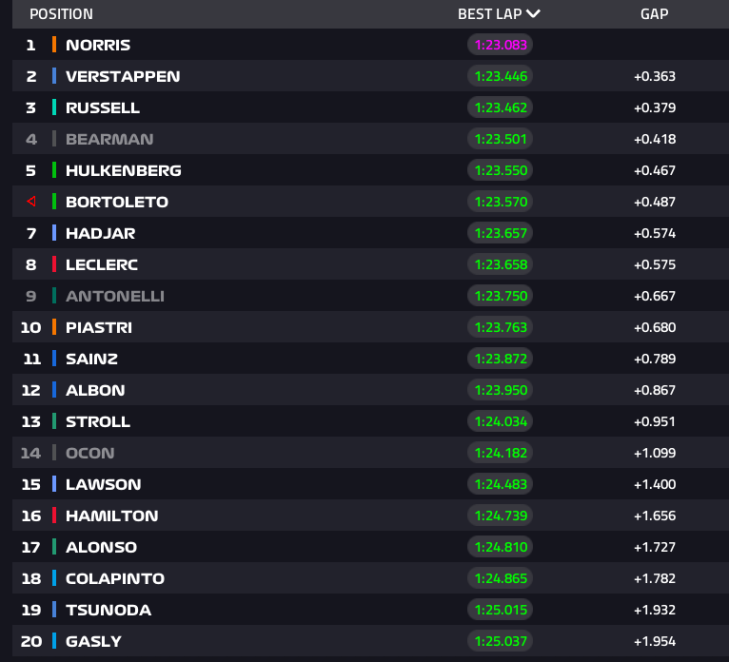The width and height of the screenshot is (729, 662).
Task: Select the Sainz driver name
Action: click(x=92, y=358)
